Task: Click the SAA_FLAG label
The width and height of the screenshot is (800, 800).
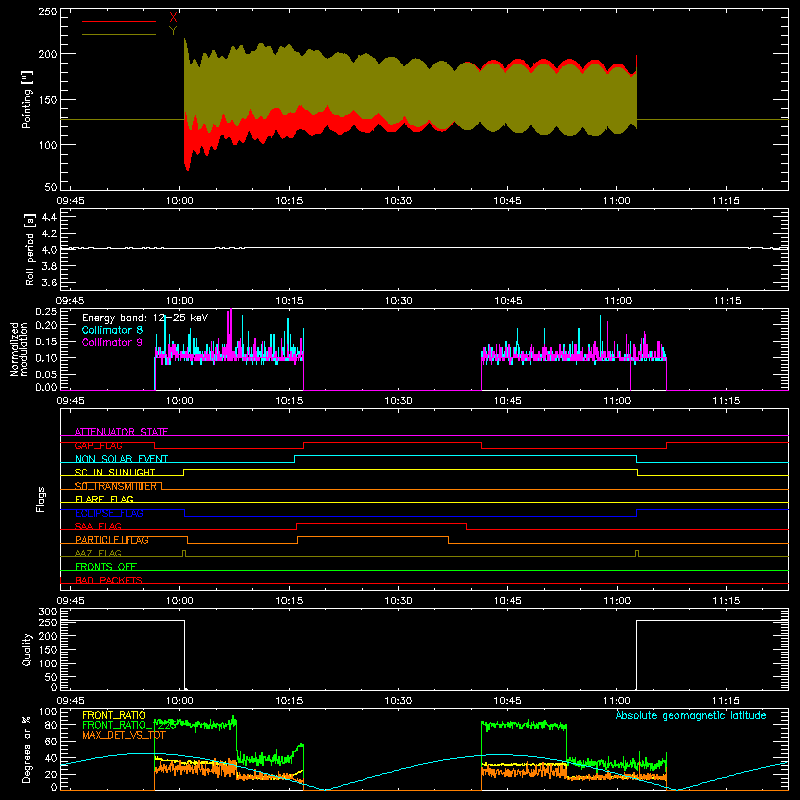Action: coord(98,526)
